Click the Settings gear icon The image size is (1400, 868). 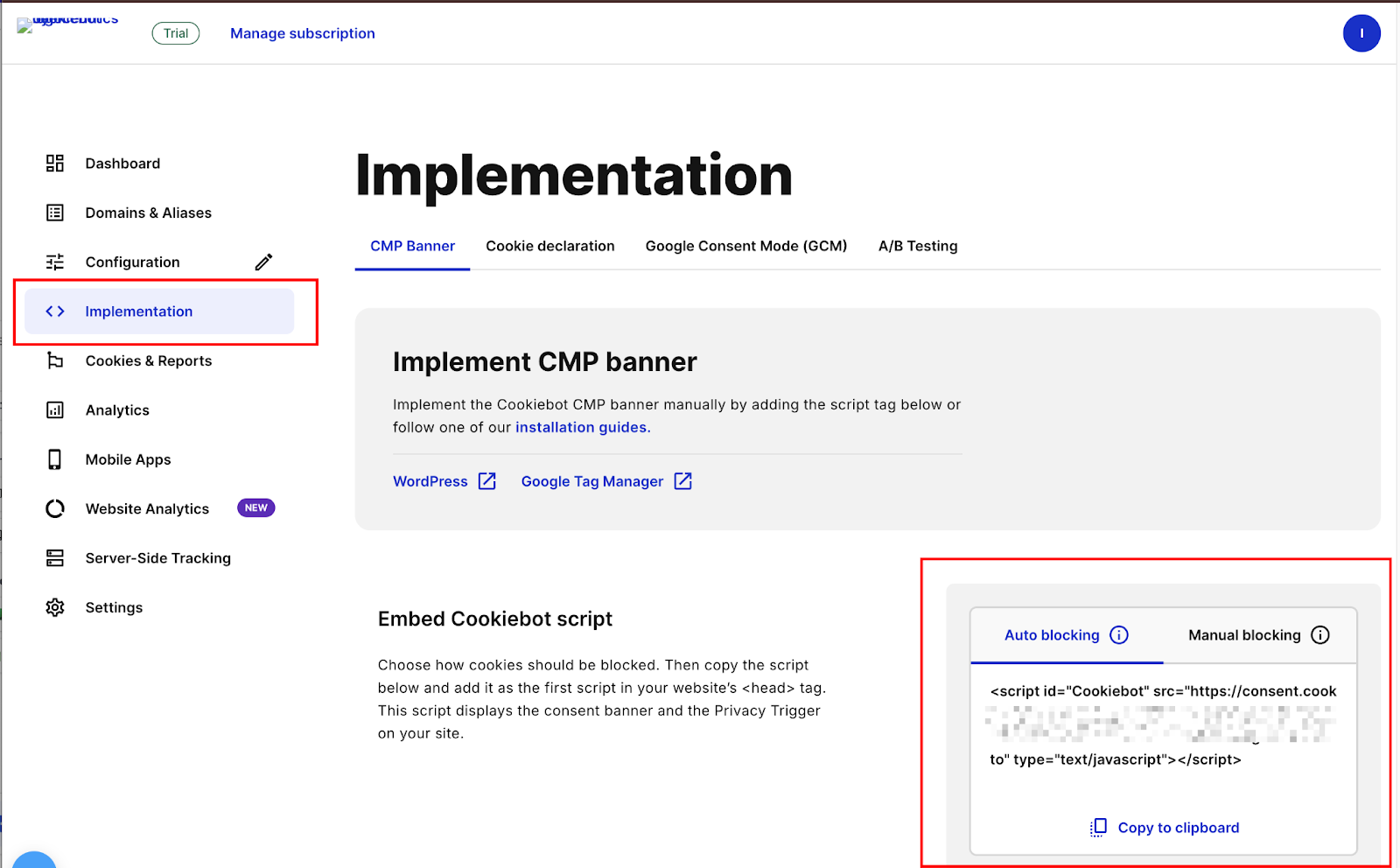click(55, 607)
